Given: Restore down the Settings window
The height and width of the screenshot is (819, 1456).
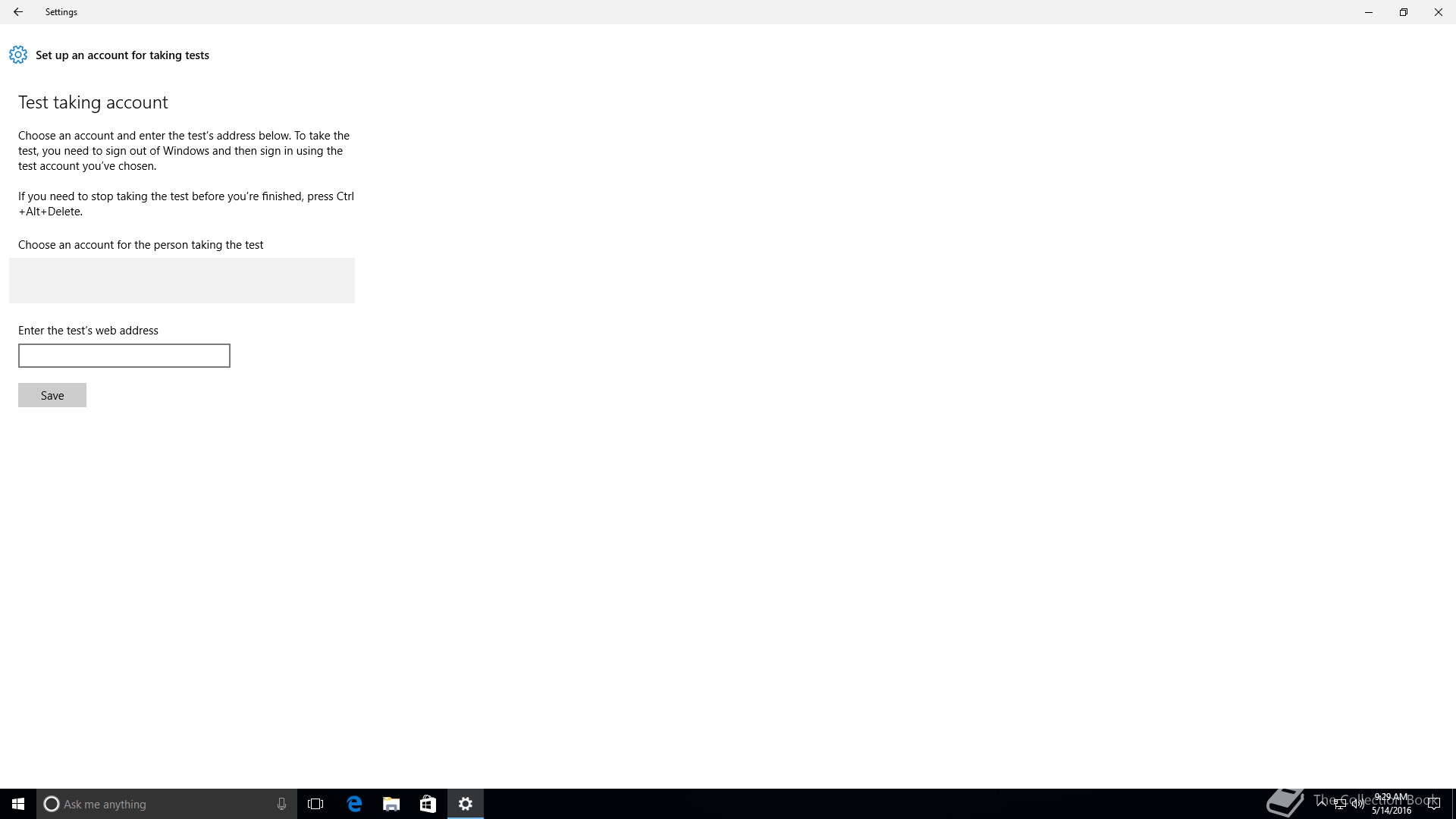Looking at the screenshot, I should tap(1404, 12).
